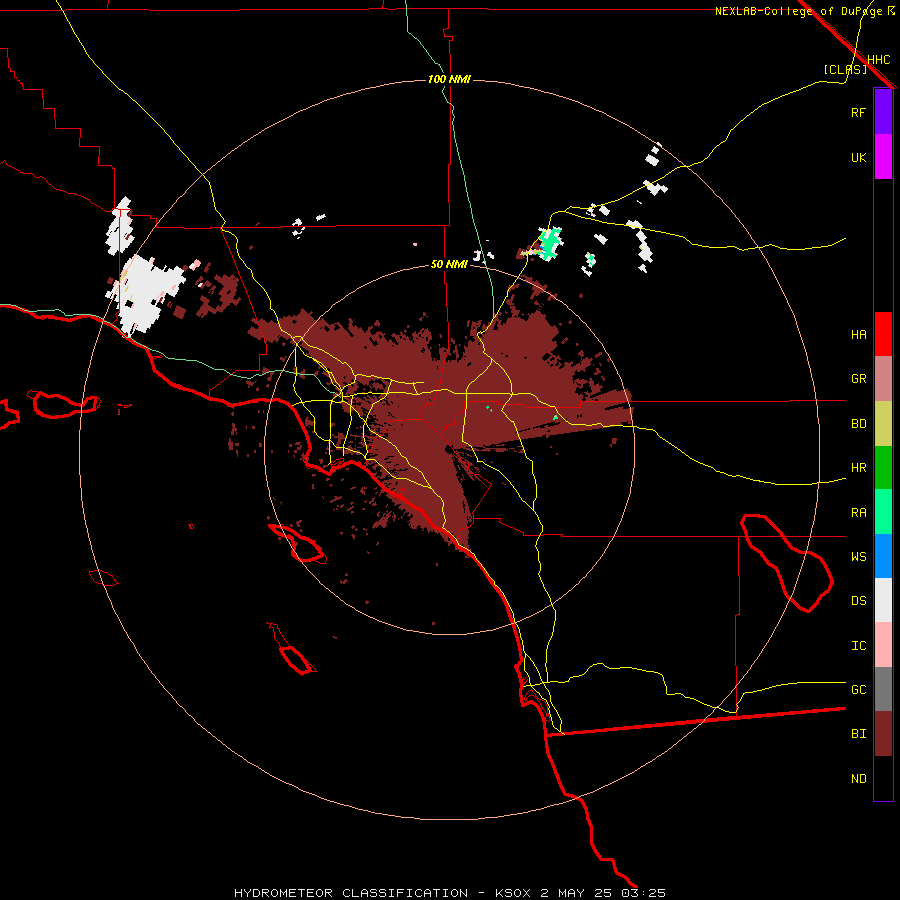The image size is (900, 900).
Task: Click the ND legend label
Action: pos(858,779)
